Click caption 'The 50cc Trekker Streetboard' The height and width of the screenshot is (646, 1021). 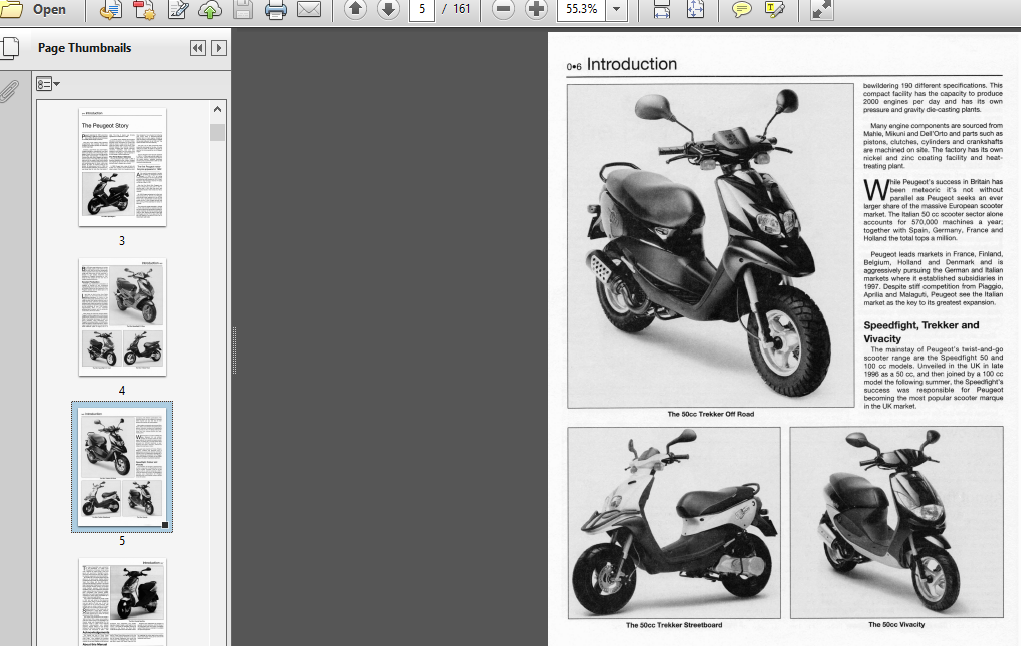pyautogui.click(x=674, y=625)
